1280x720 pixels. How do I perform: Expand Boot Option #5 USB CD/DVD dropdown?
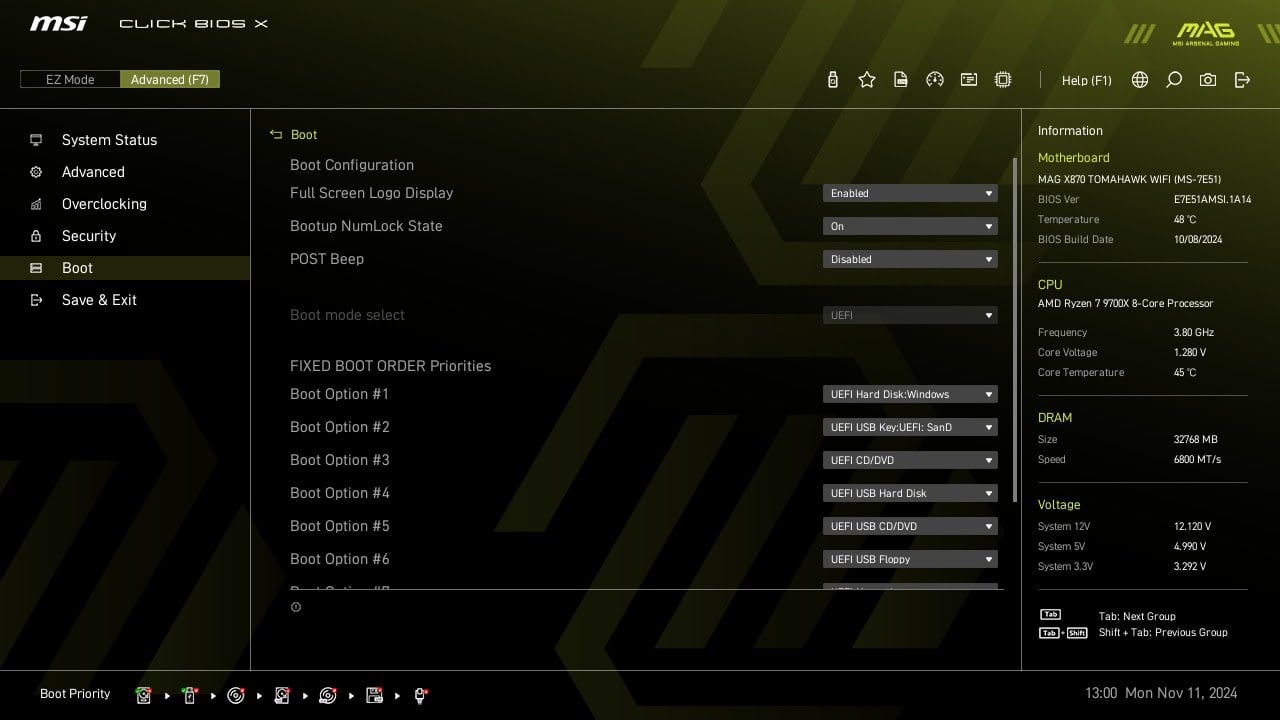[x=910, y=526]
